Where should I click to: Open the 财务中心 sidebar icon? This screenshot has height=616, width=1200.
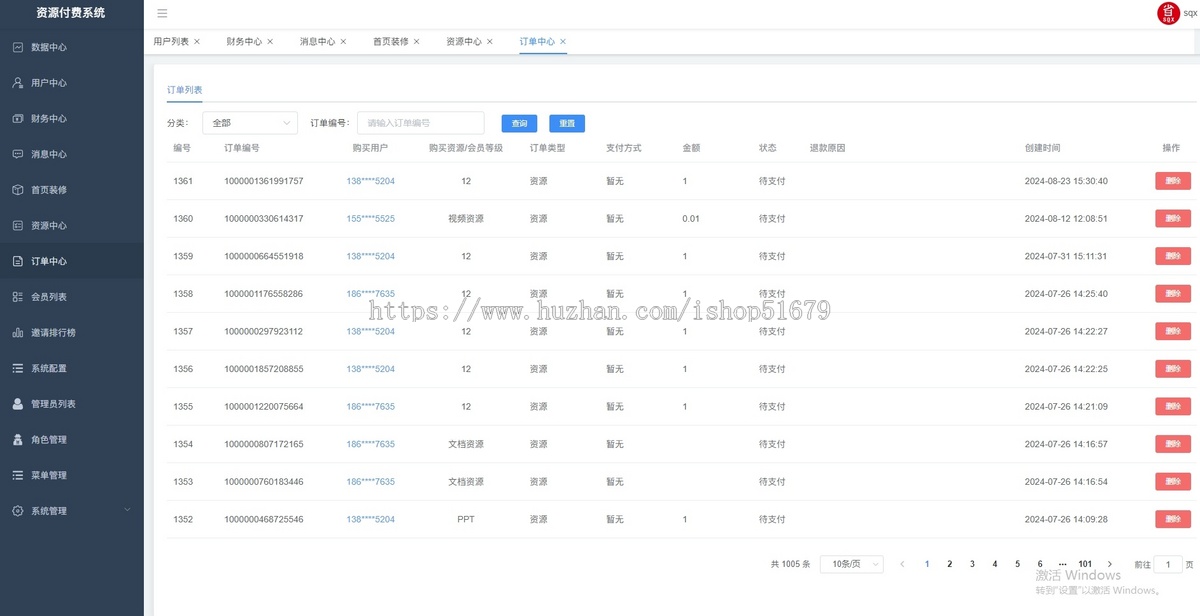[x=18, y=118]
